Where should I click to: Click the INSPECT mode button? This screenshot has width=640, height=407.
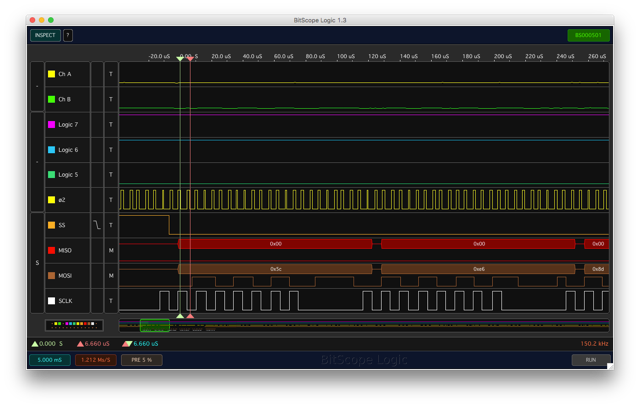click(45, 35)
